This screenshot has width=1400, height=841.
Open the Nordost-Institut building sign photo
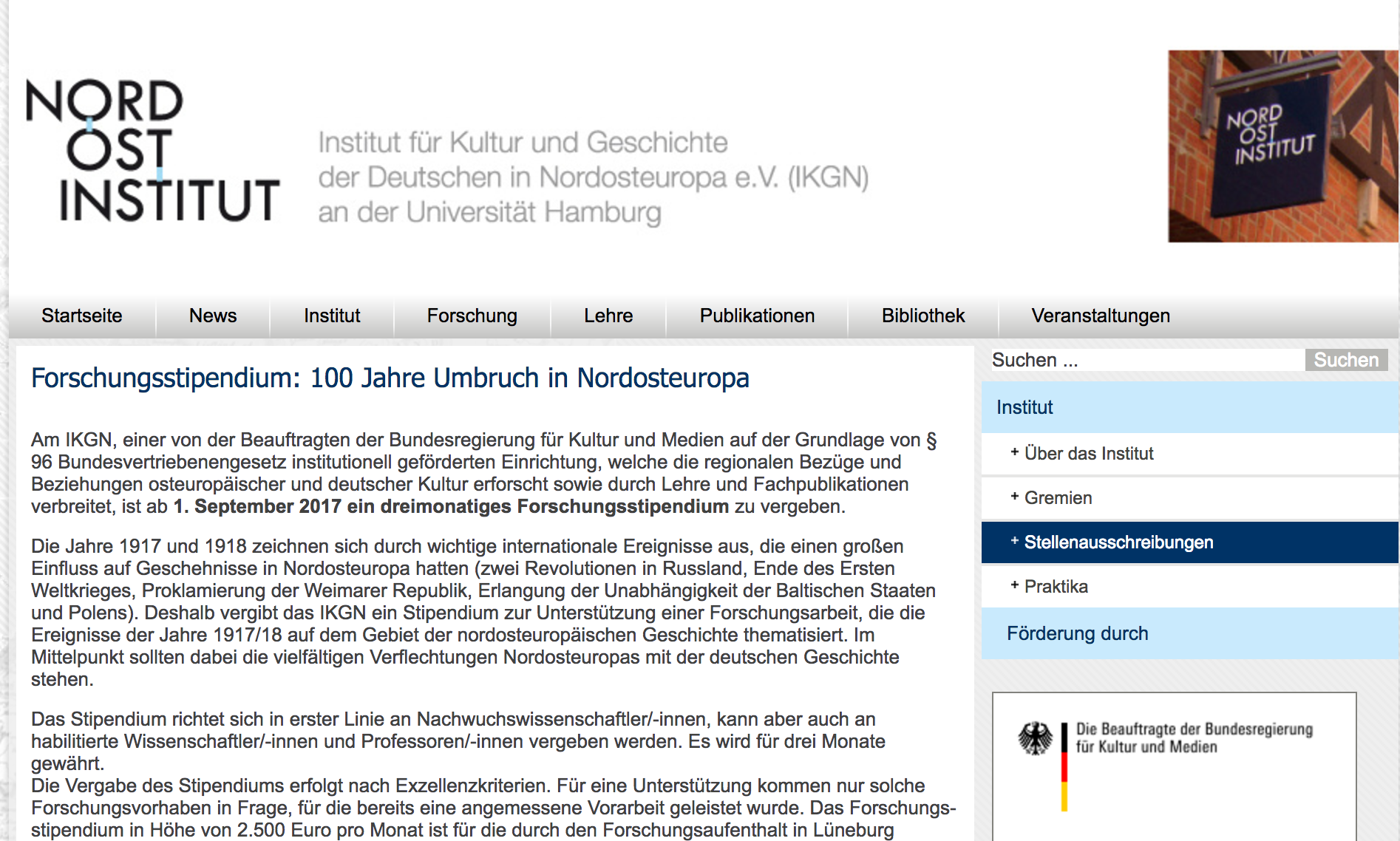[x=1283, y=146]
